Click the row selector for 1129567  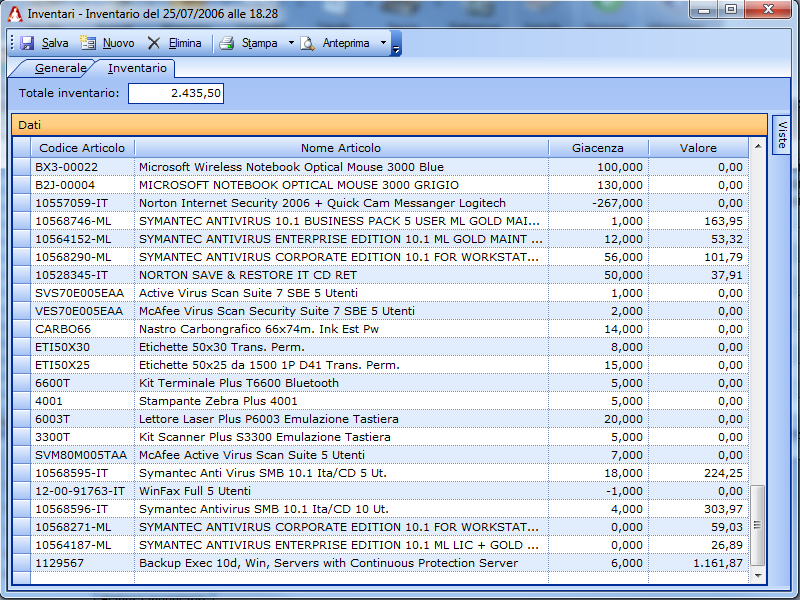[x=21, y=563]
